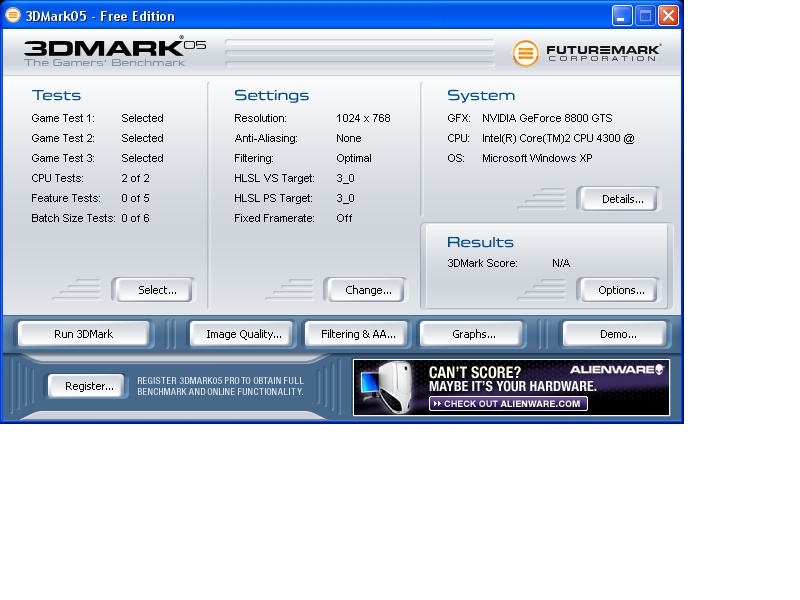The image size is (800, 600).
Task: Click the Filtering value Optimal
Action: (354, 158)
